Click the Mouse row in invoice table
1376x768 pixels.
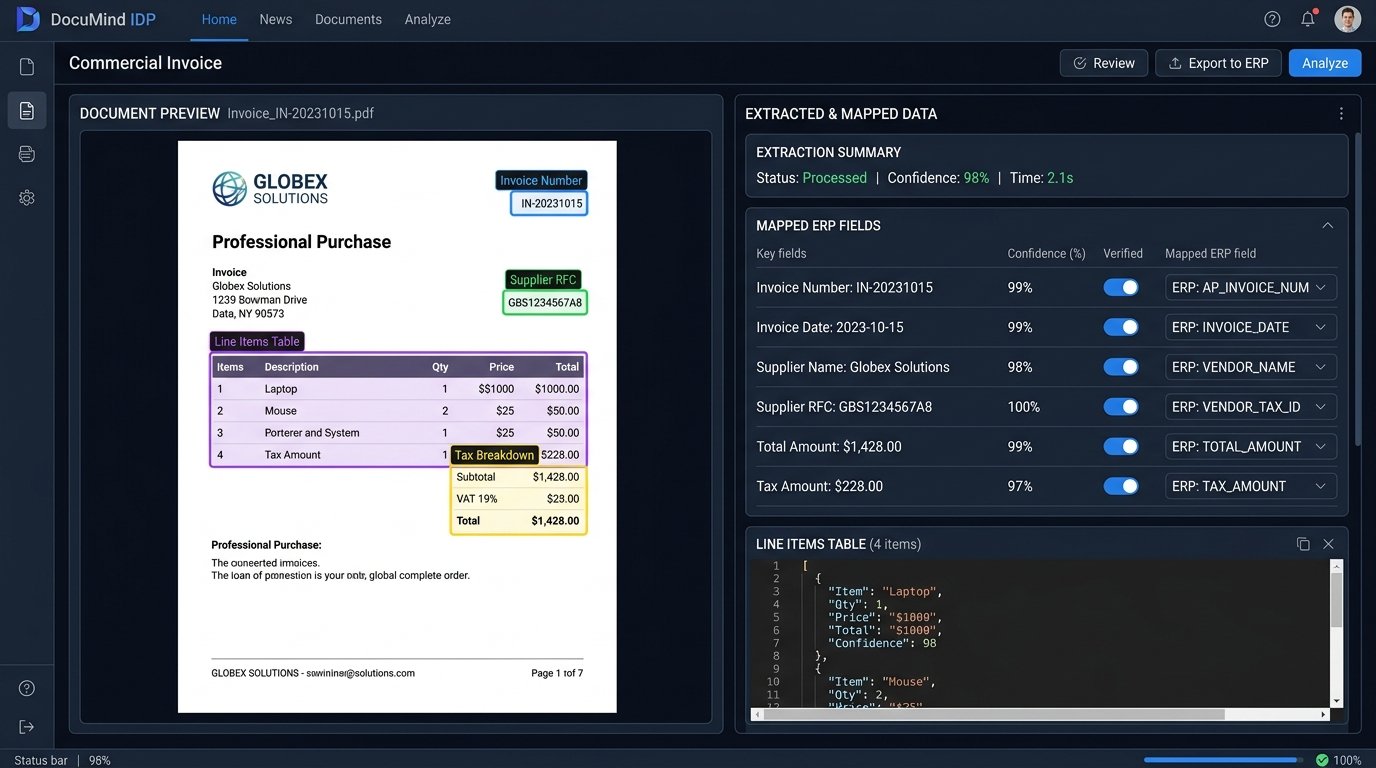(x=398, y=411)
